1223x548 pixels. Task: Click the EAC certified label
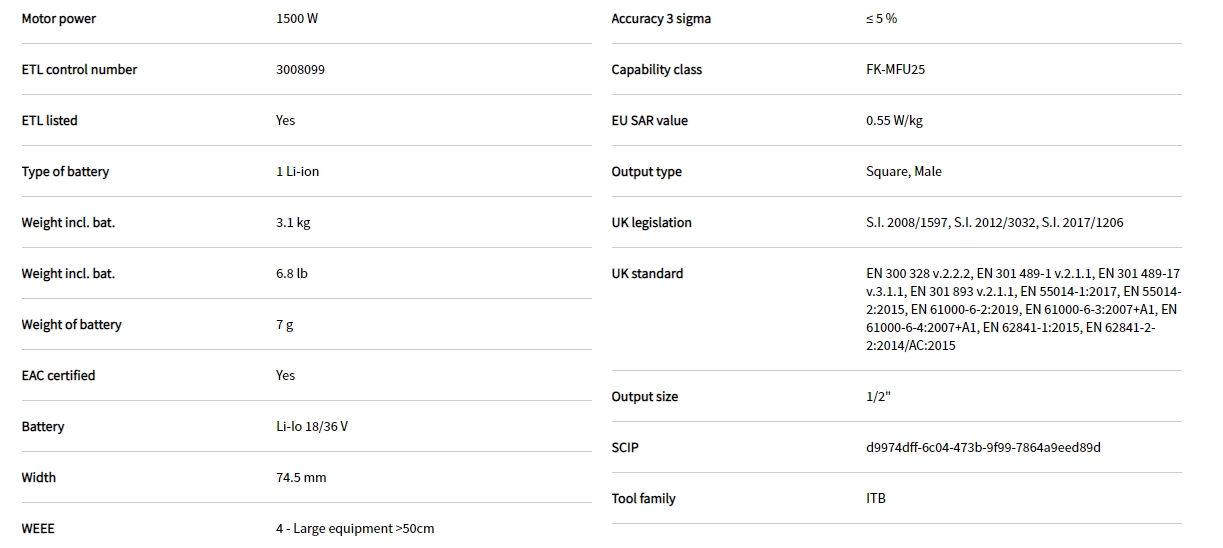(58, 376)
